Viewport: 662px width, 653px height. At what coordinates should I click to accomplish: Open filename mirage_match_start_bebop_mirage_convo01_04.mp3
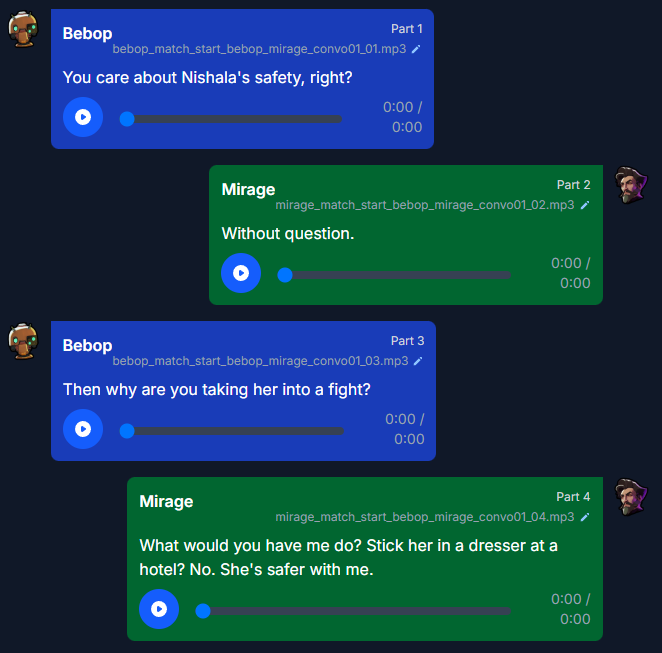[x=425, y=517]
